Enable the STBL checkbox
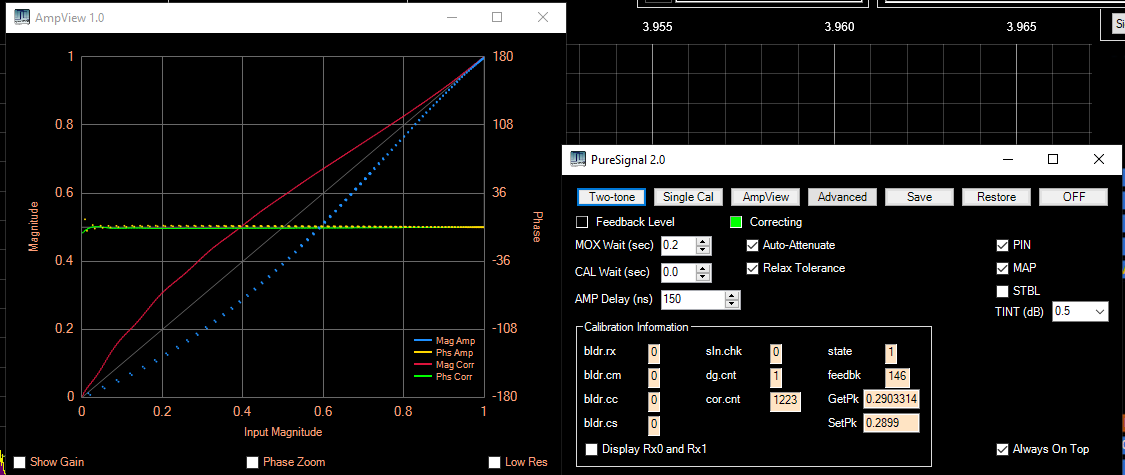The height and width of the screenshot is (475, 1125). point(1003,291)
